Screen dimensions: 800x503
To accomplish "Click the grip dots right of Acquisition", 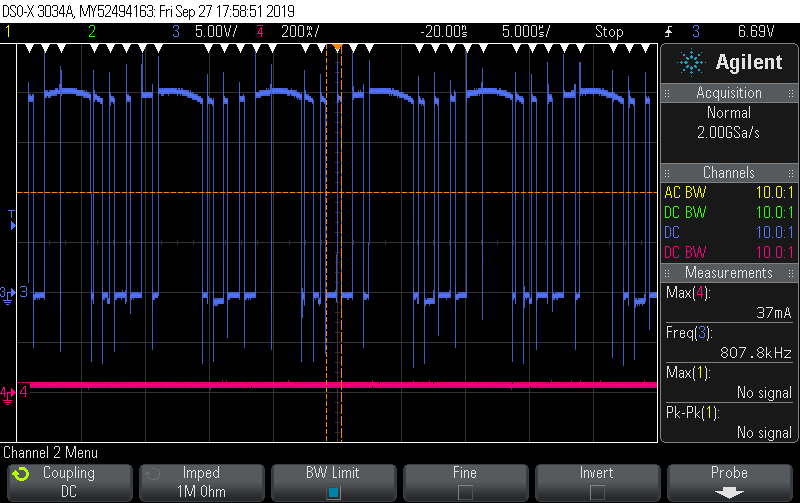I will pyautogui.click(x=790, y=93).
